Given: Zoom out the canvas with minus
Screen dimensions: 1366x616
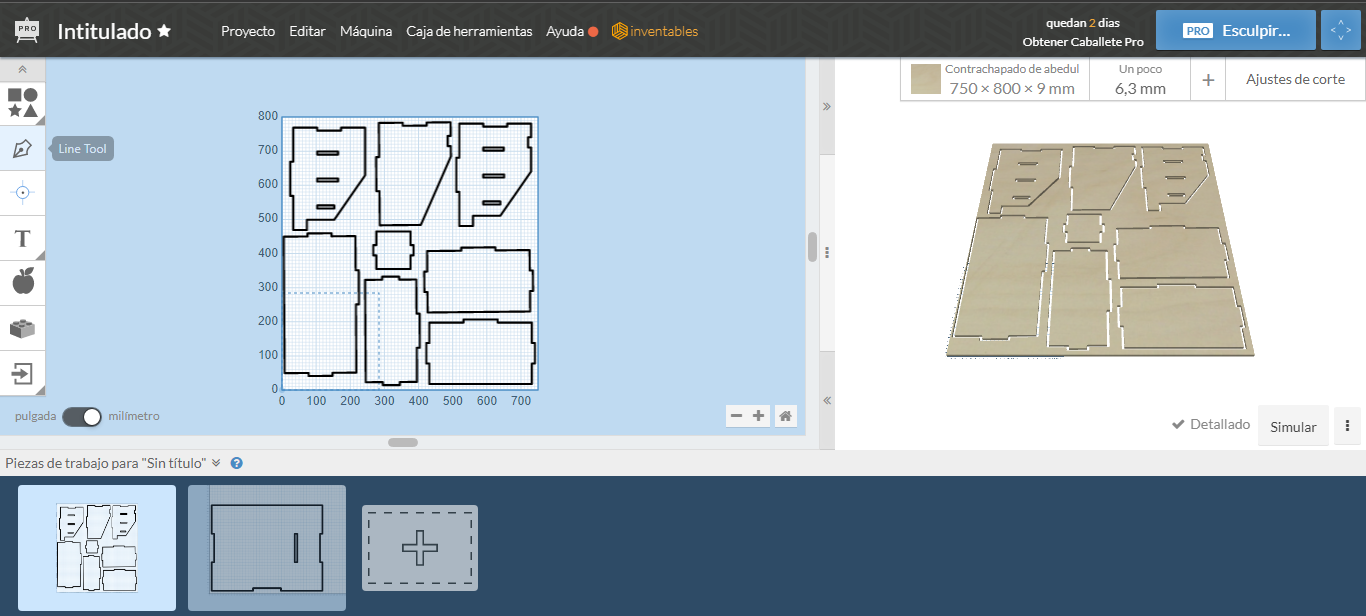Looking at the screenshot, I should pos(737,415).
